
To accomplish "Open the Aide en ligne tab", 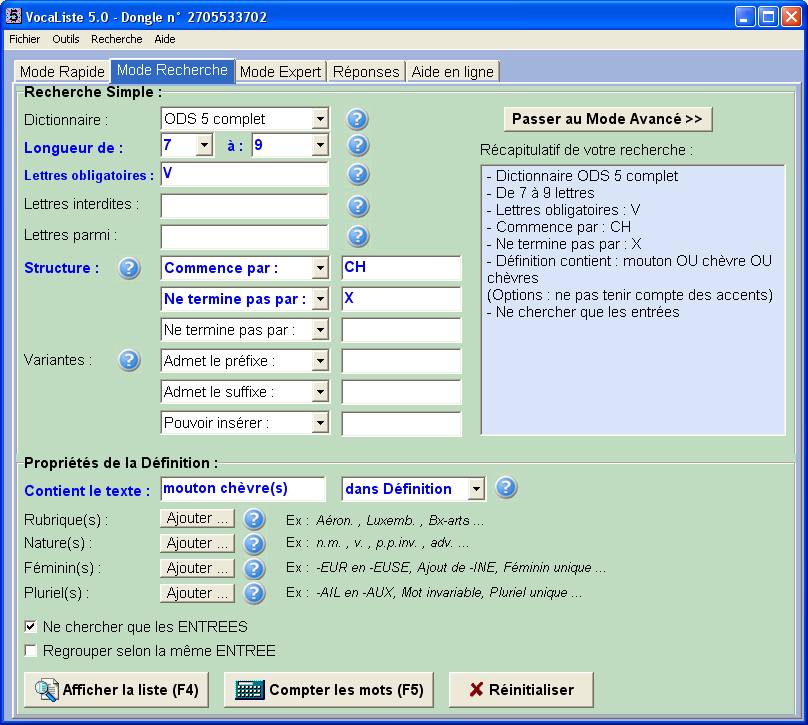I will pyautogui.click(x=452, y=72).
